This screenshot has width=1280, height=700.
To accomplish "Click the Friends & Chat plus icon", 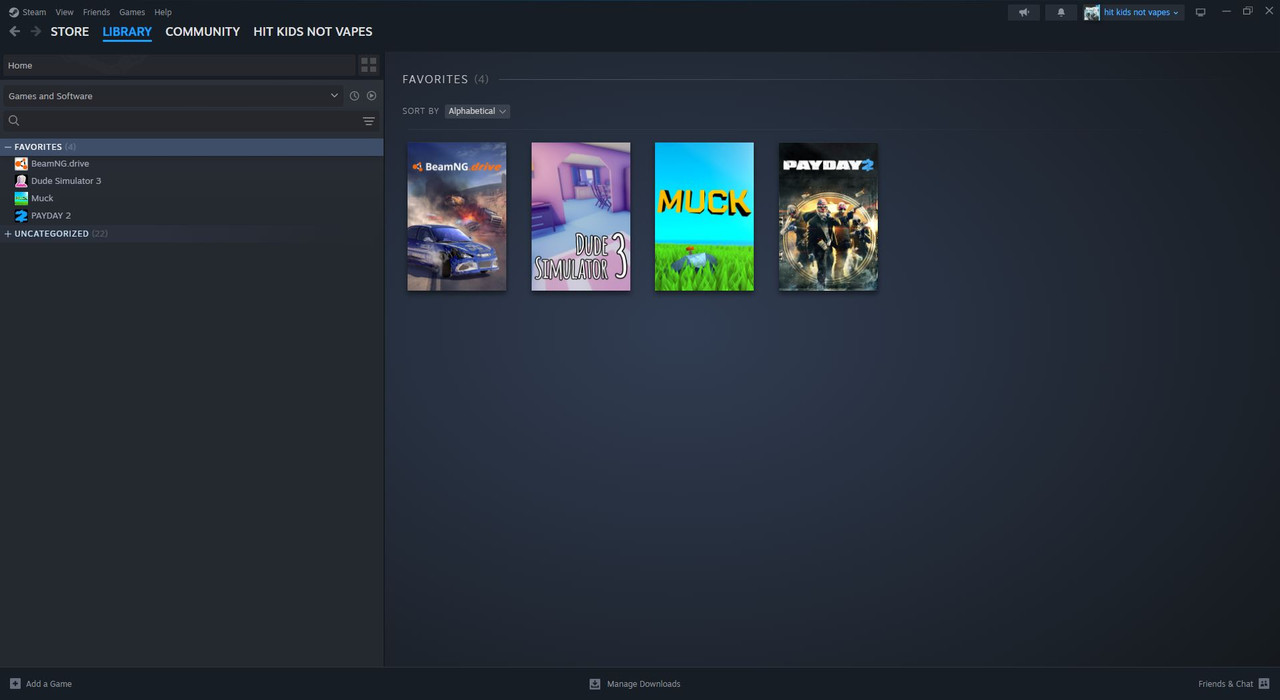I will (x=1265, y=684).
